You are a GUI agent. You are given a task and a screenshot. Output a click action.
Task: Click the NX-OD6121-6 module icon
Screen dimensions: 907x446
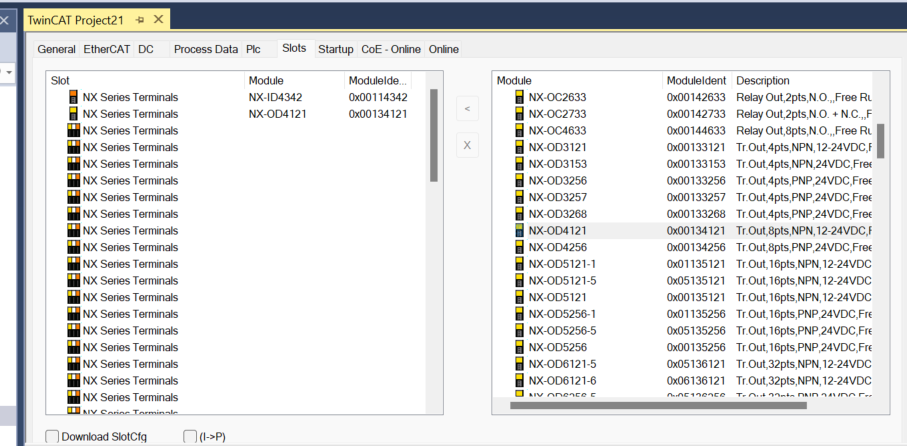point(519,381)
